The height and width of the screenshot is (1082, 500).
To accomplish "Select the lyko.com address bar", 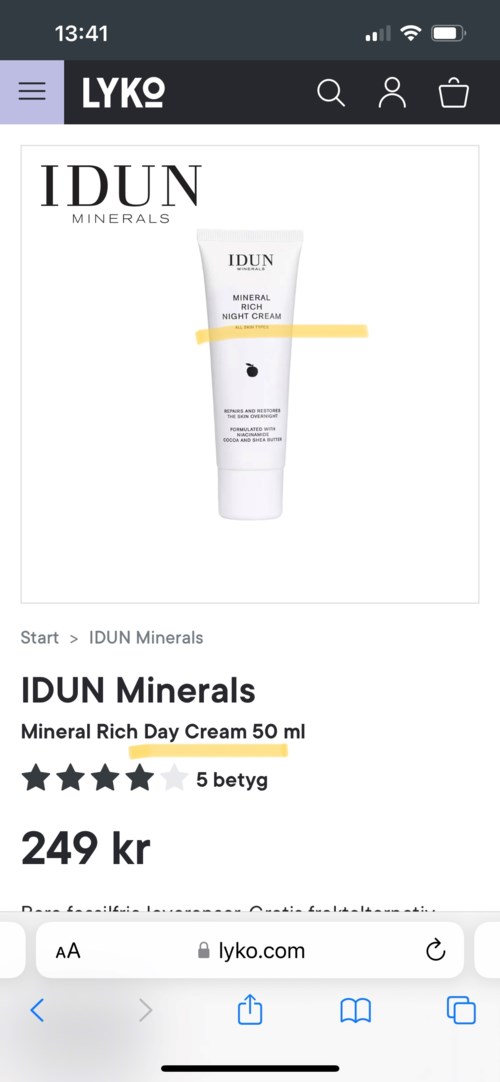I will coord(250,950).
